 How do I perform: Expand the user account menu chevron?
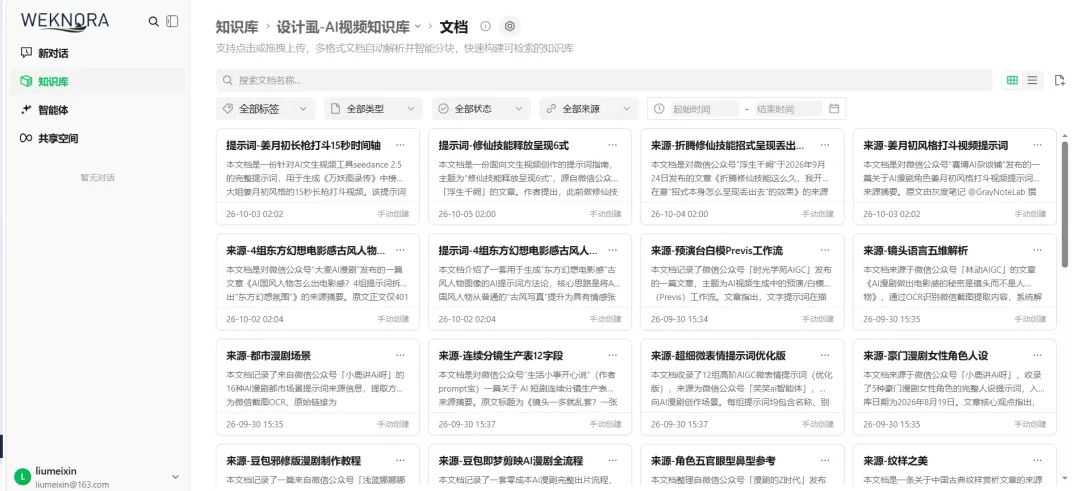tap(175, 477)
